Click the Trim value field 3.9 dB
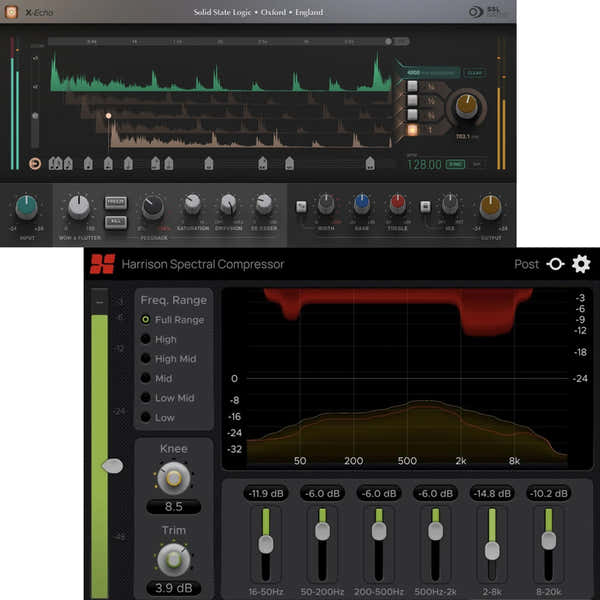Viewport: 600px width, 600px height. point(174,588)
